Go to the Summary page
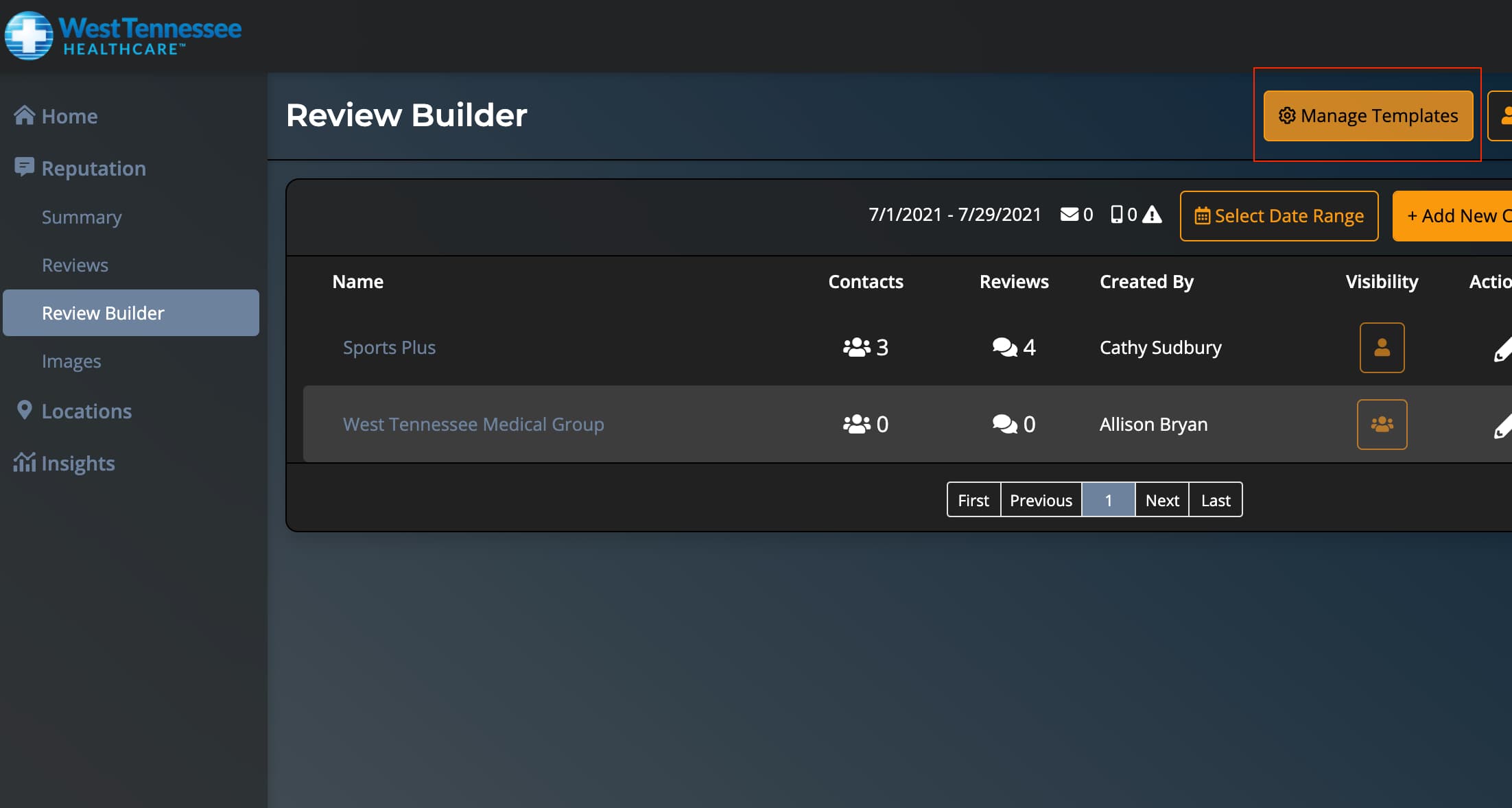 click(82, 217)
